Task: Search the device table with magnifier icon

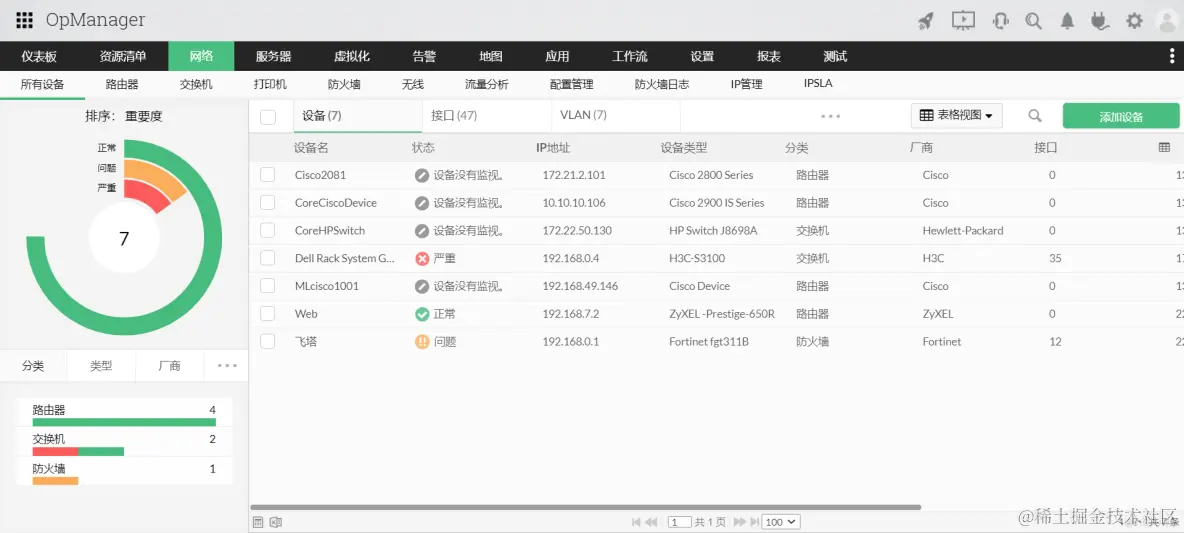Action: pos(1035,116)
